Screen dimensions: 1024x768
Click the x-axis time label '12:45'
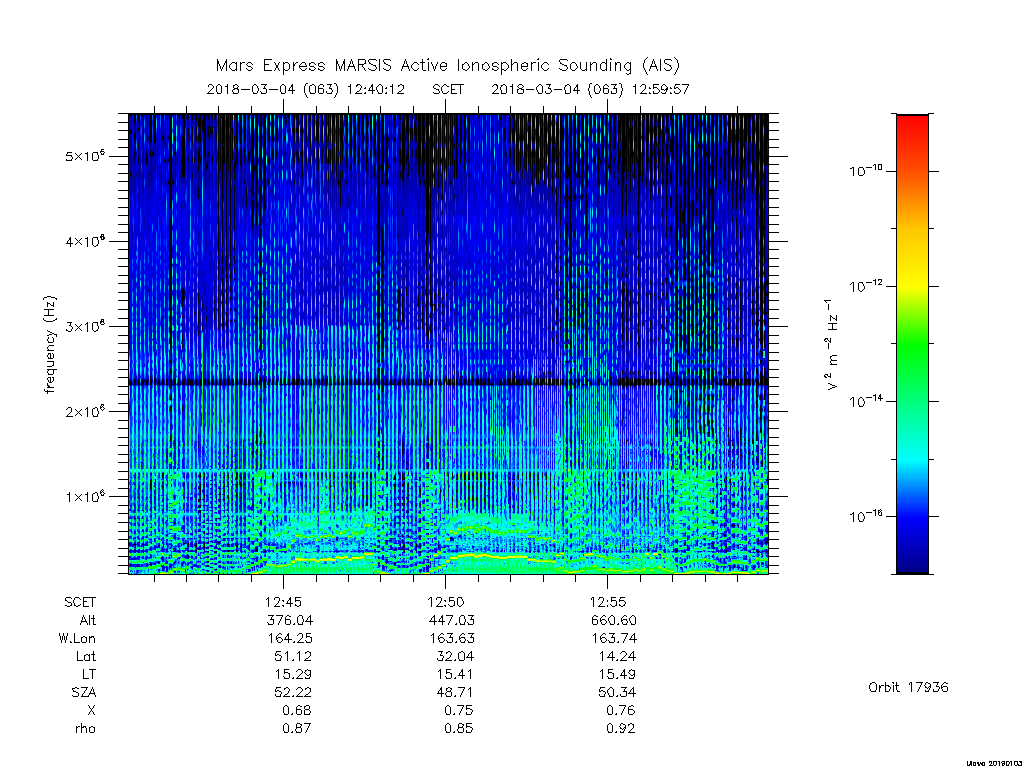[x=283, y=602]
